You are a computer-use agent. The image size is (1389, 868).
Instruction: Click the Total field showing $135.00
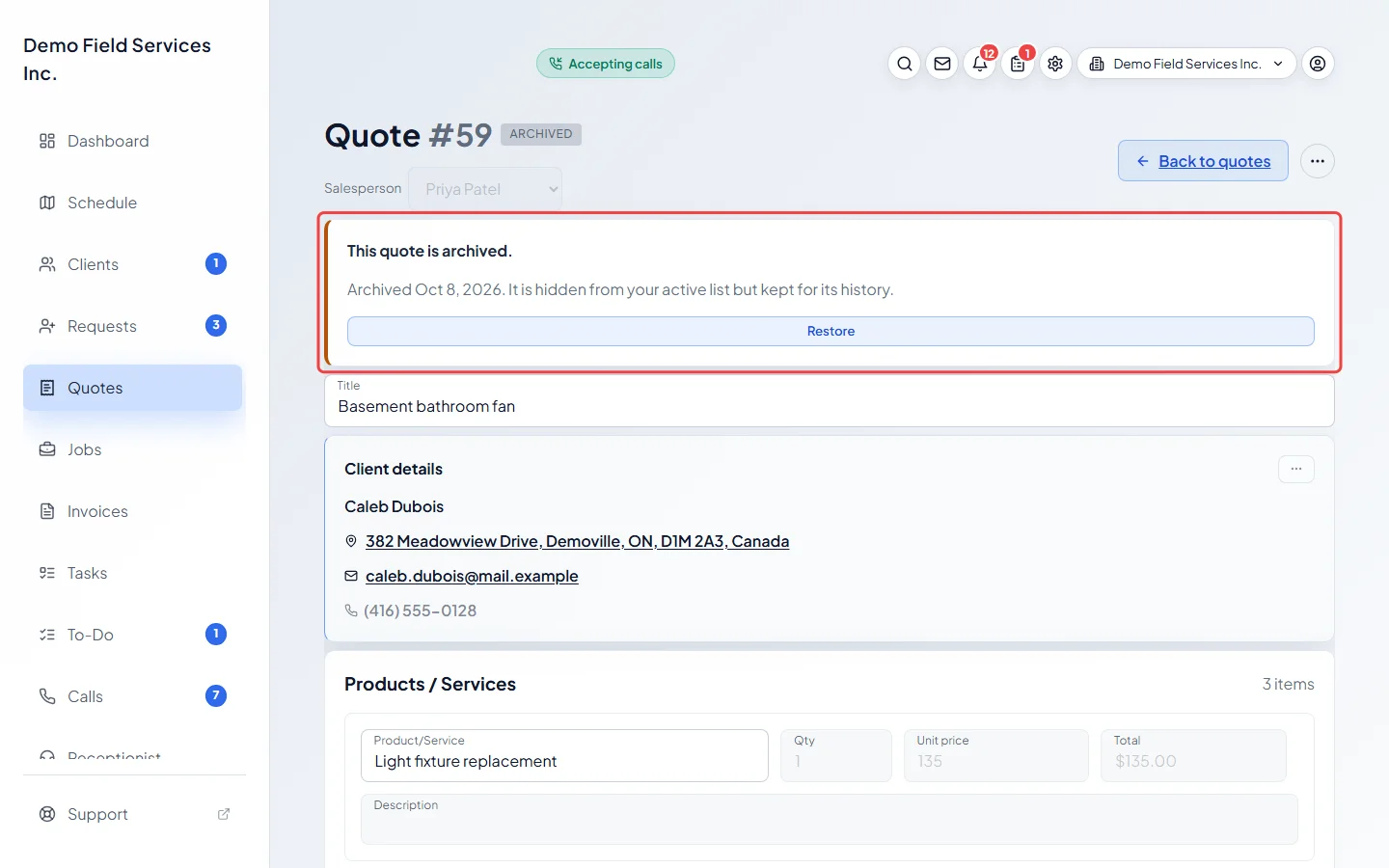pyautogui.click(x=1193, y=755)
